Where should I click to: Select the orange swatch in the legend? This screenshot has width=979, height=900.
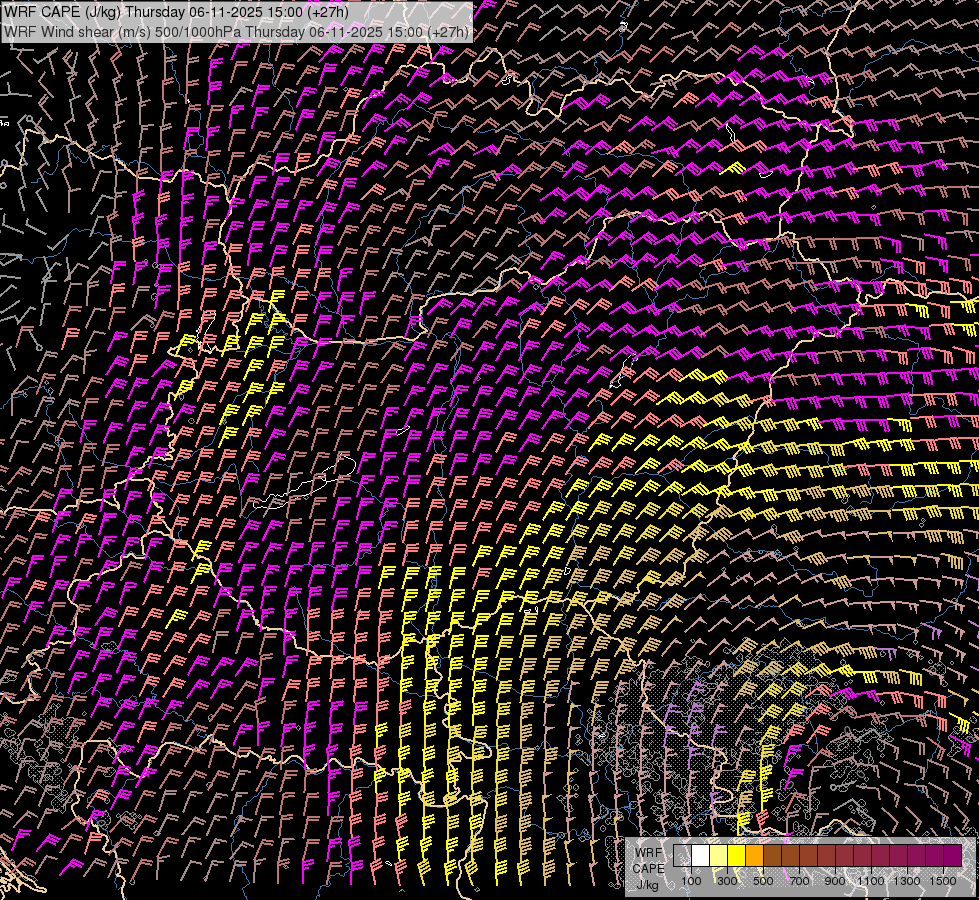pos(754,856)
